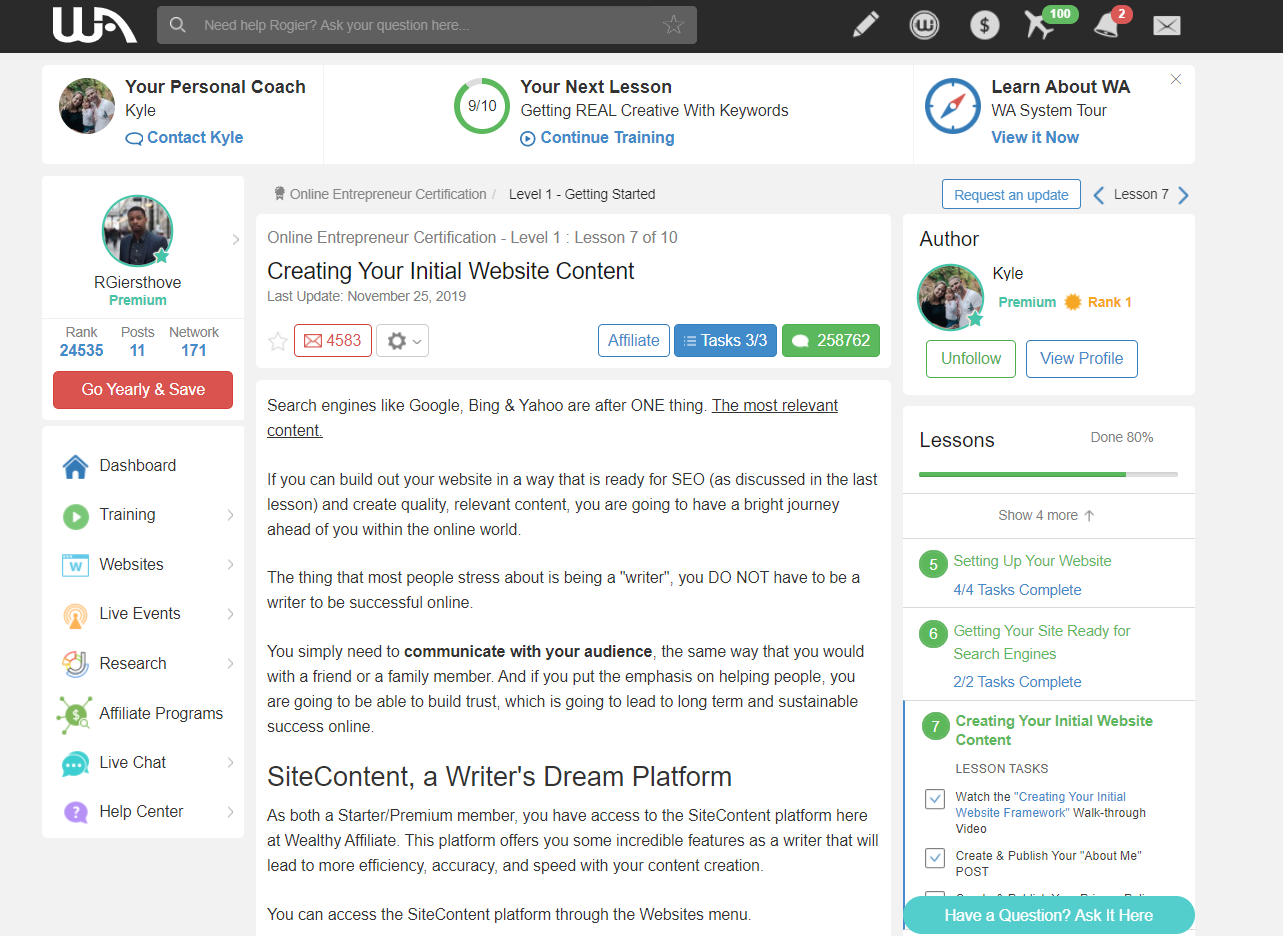Click the Affiliate button
This screenshot has width=1283, height=936.
coord(634,340)
